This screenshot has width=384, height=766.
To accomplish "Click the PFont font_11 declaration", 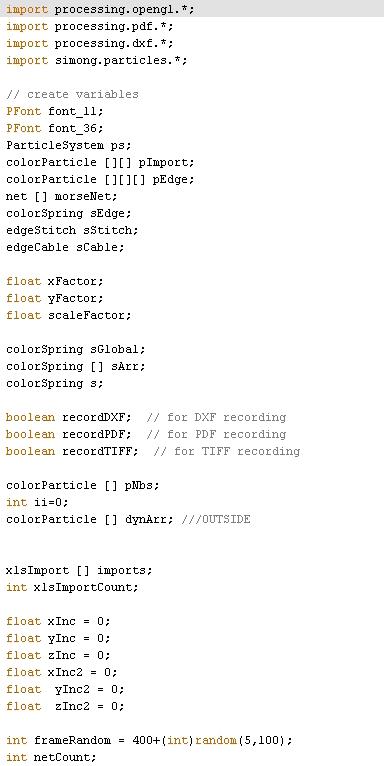I will click(x=55, y=111).
